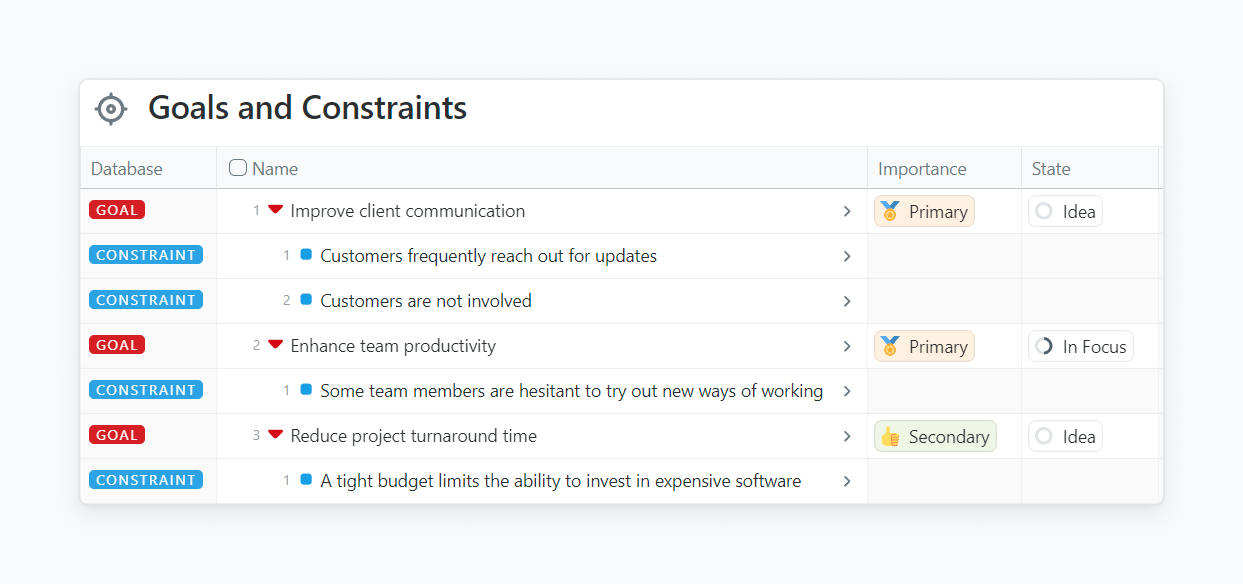Collapse the 'Improve client communication' goal
The image size is (1243, 584).
[x=275, y=210]
